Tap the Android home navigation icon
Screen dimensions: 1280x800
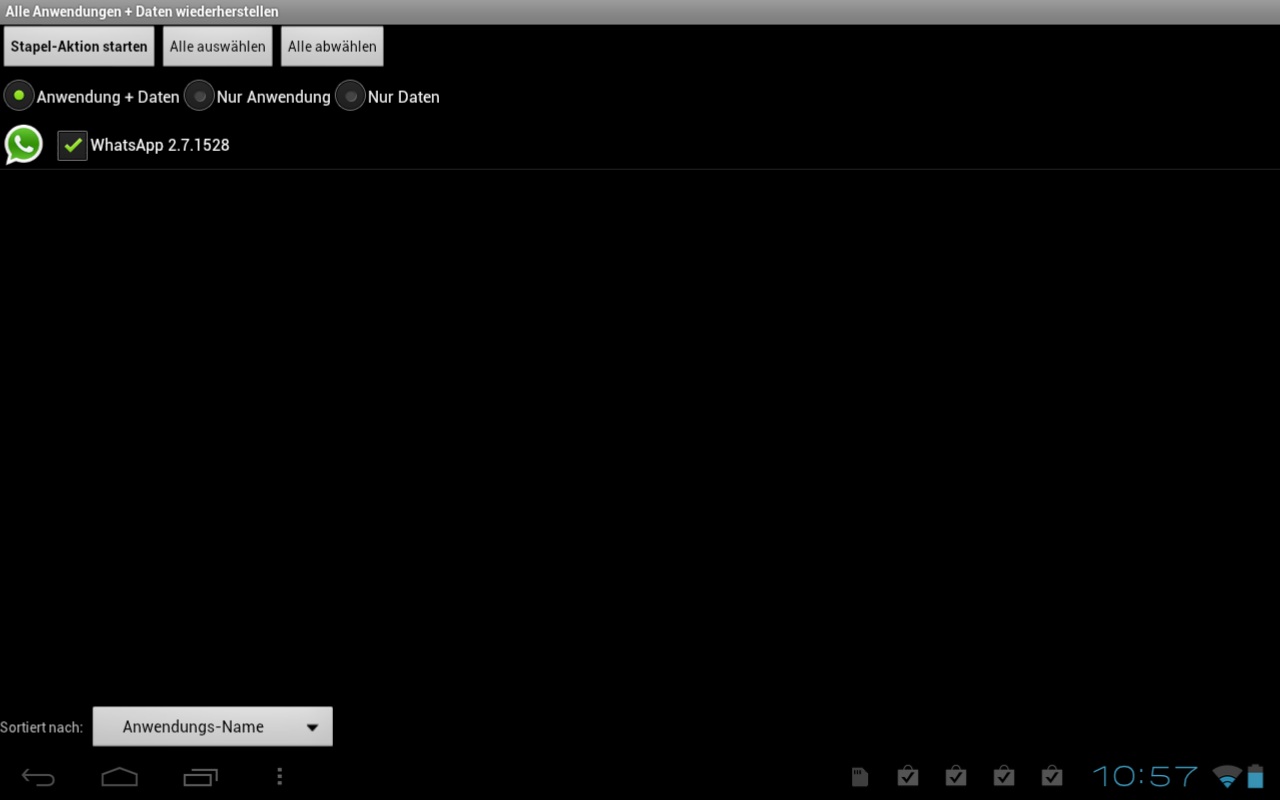click(x=119, y=777)
